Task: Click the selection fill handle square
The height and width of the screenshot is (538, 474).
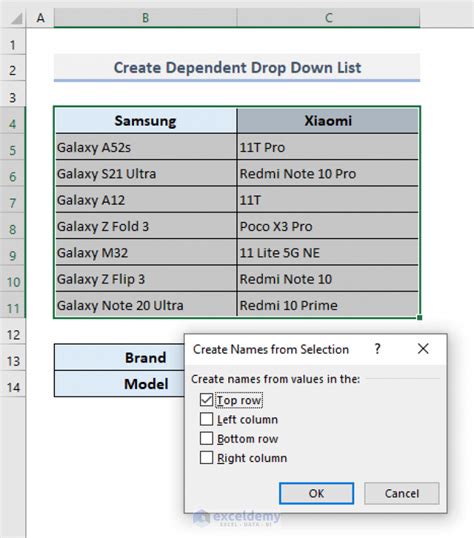Action: click(419, 318)
